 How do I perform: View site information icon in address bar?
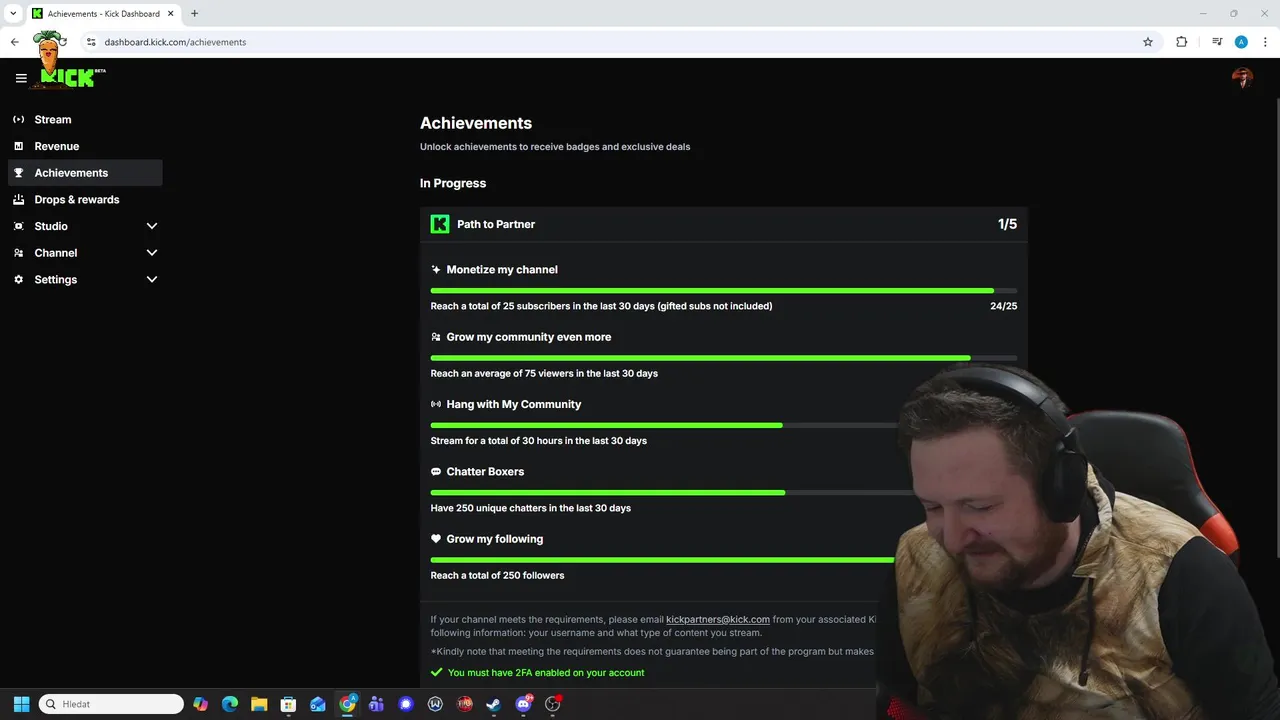(x=91, y=42)
